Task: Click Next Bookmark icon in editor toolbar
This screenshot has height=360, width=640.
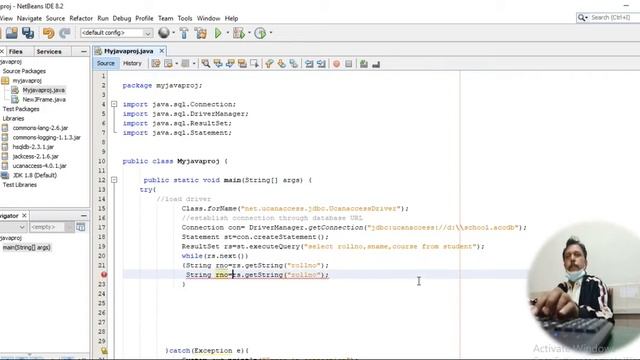Action: pos(281,64)
